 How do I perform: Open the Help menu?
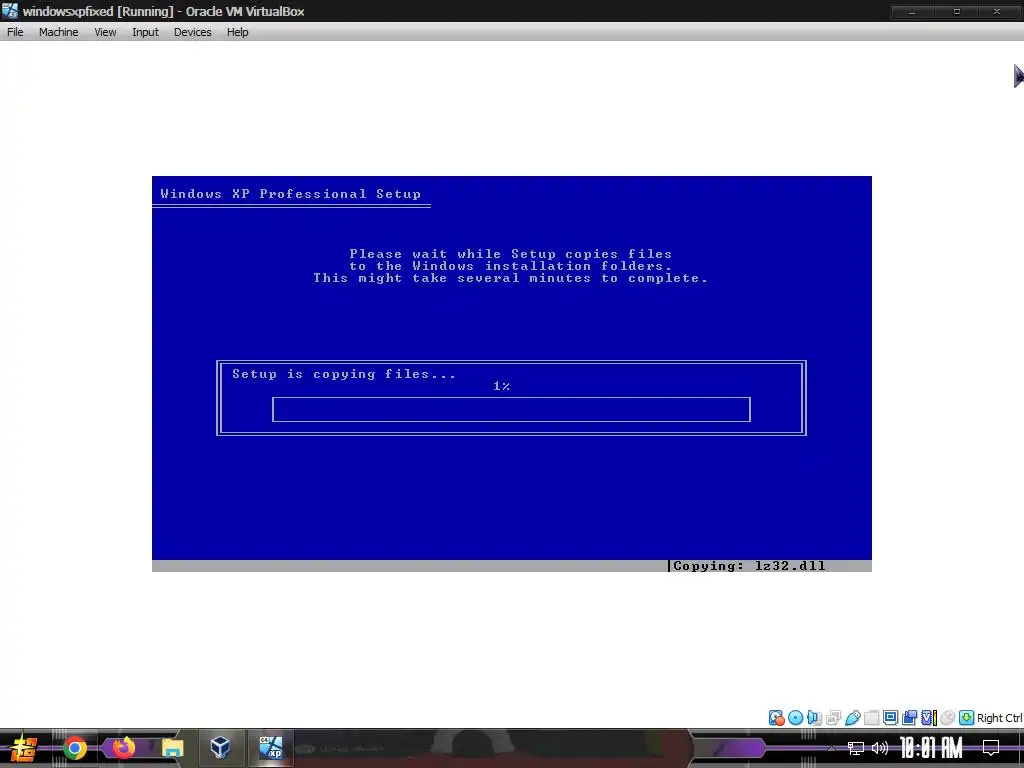tap(238, 32)
